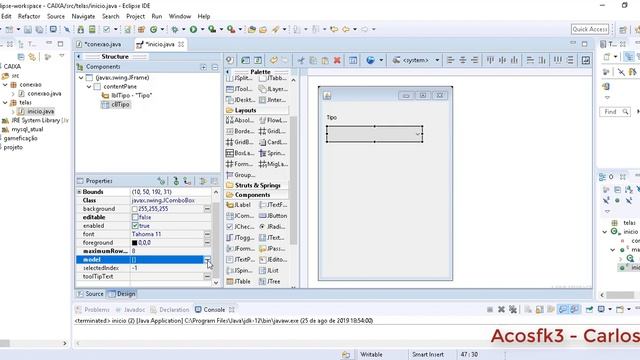
Task: Open the Project menu
Action: tap(136, 16)
